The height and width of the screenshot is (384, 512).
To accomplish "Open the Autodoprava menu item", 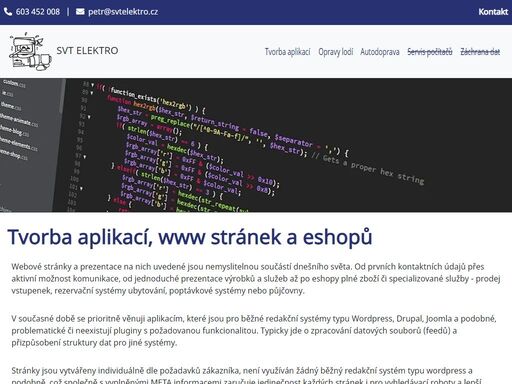I will point(380,52).
